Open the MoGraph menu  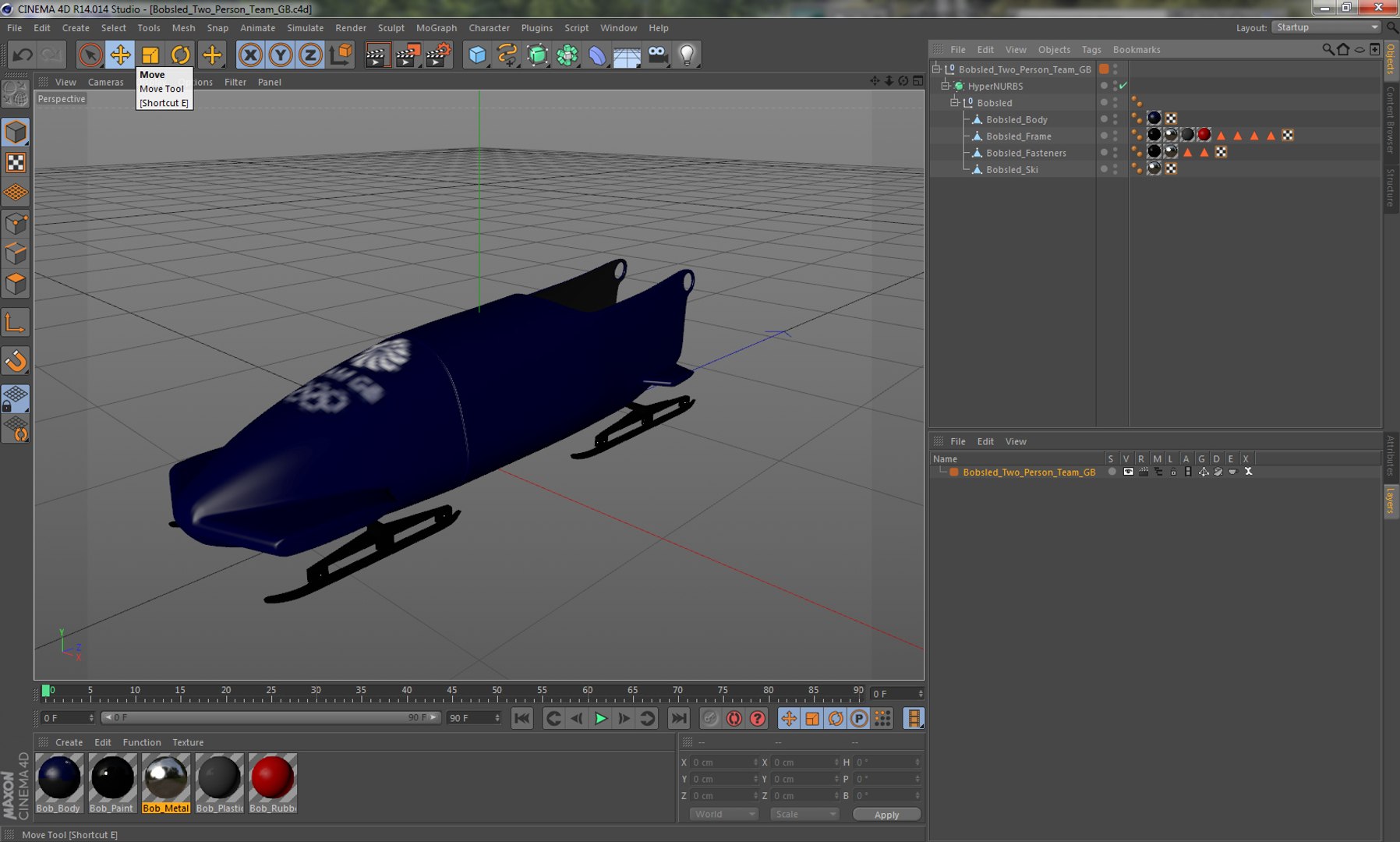(x=436, y=27)
